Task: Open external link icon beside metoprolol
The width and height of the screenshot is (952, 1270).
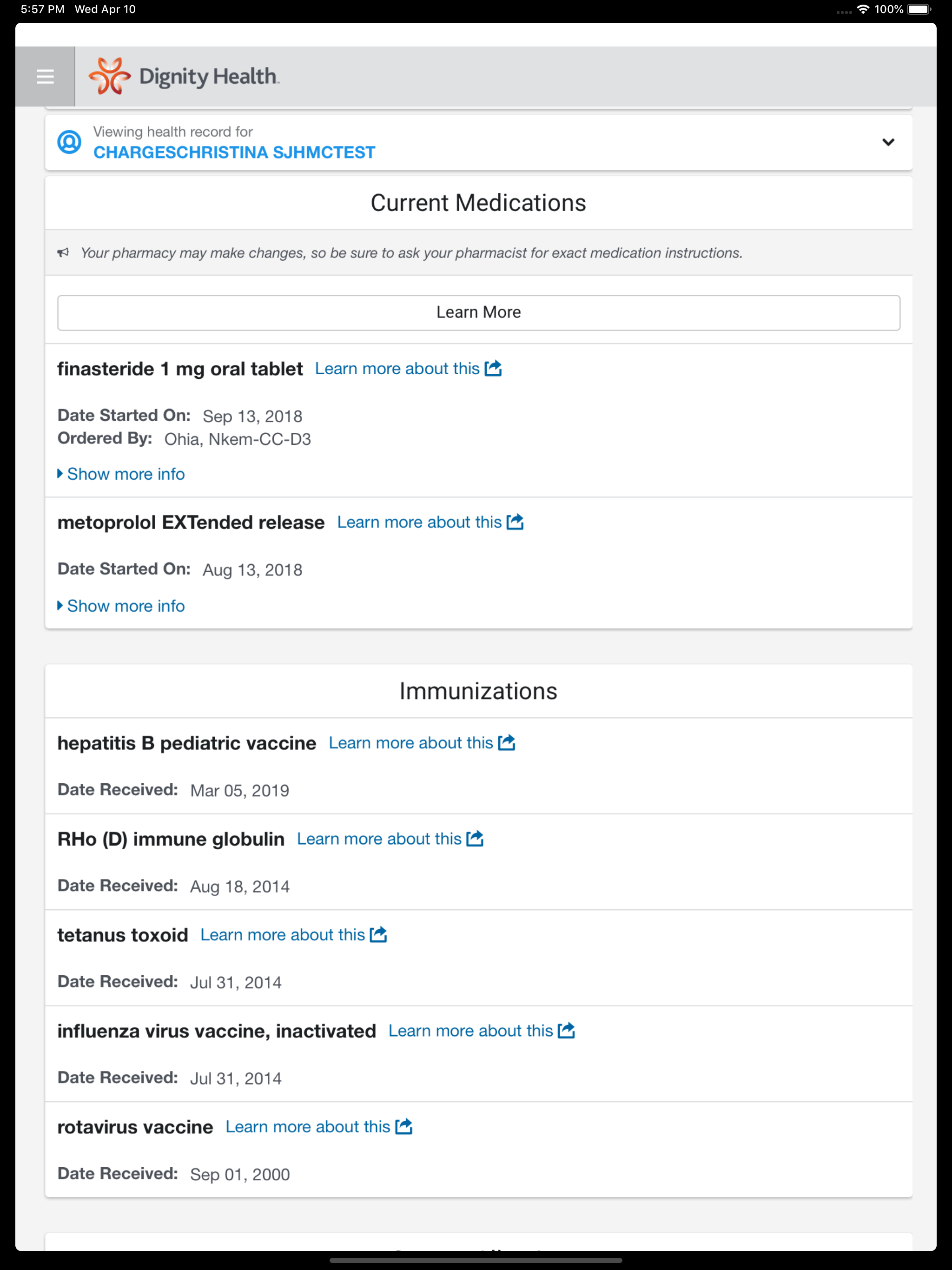Action: point(515,522)
